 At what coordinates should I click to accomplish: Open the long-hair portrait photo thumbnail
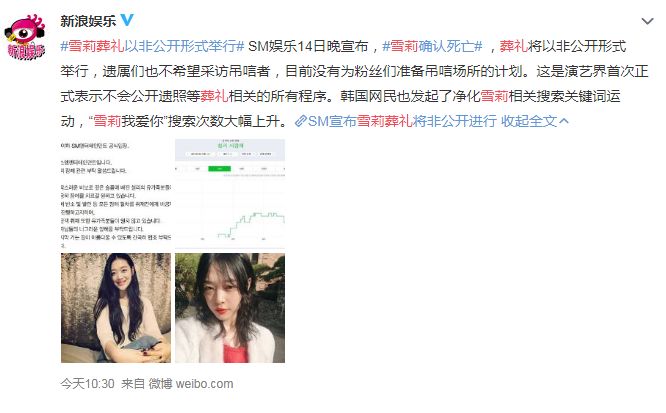pos(116,308)
